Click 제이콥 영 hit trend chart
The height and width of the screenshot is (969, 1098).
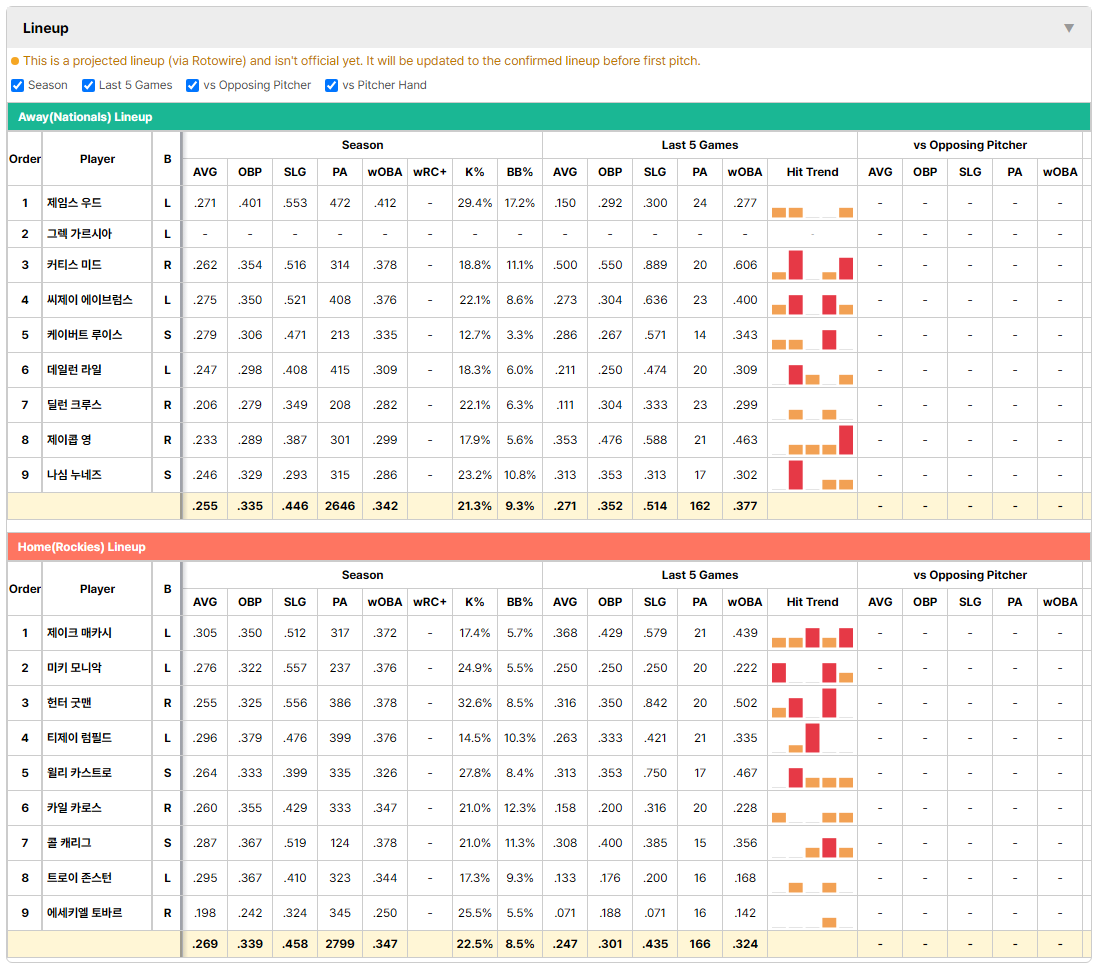coord(812,440)
